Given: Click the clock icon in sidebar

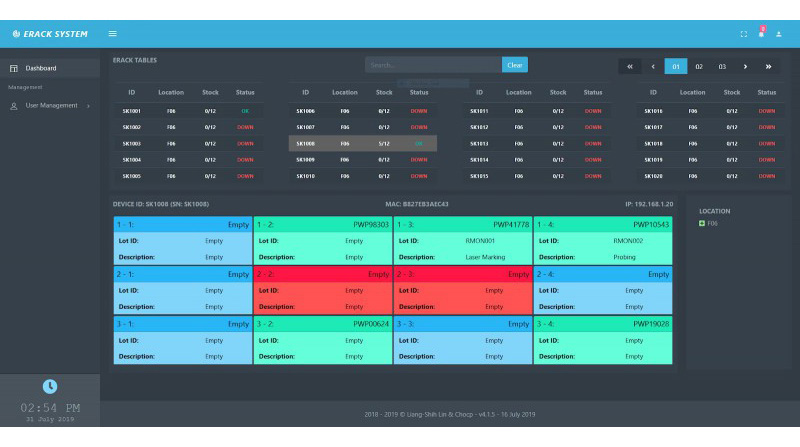Looking at the screenshot, I should pos(49,387).
